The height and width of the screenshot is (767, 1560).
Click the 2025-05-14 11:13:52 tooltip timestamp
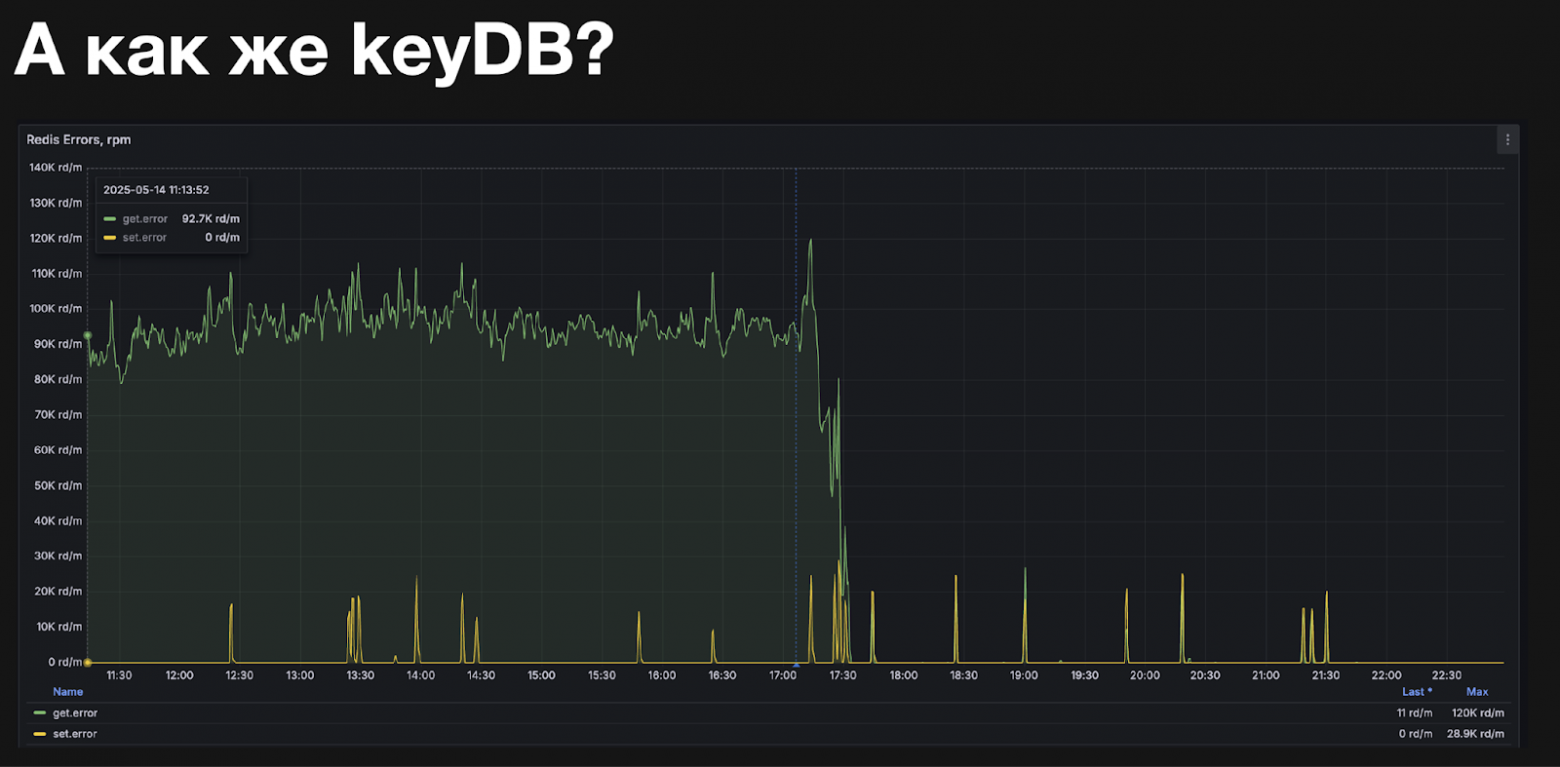(156, 189)
